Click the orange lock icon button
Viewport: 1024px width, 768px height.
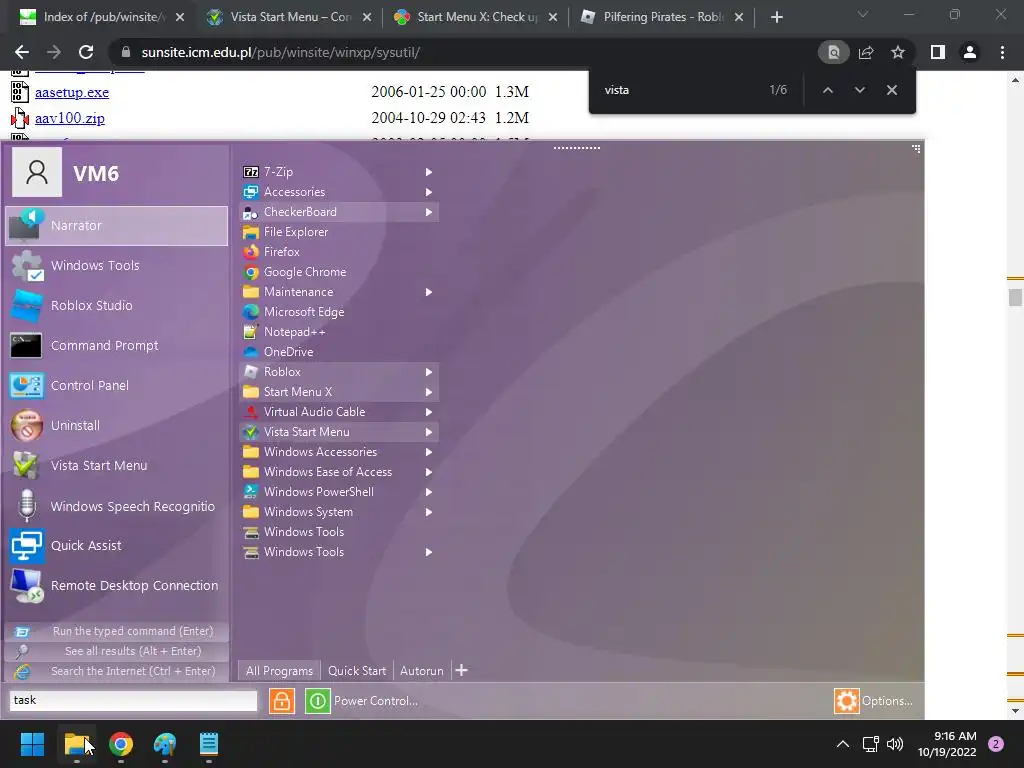(x=282, y=701)
